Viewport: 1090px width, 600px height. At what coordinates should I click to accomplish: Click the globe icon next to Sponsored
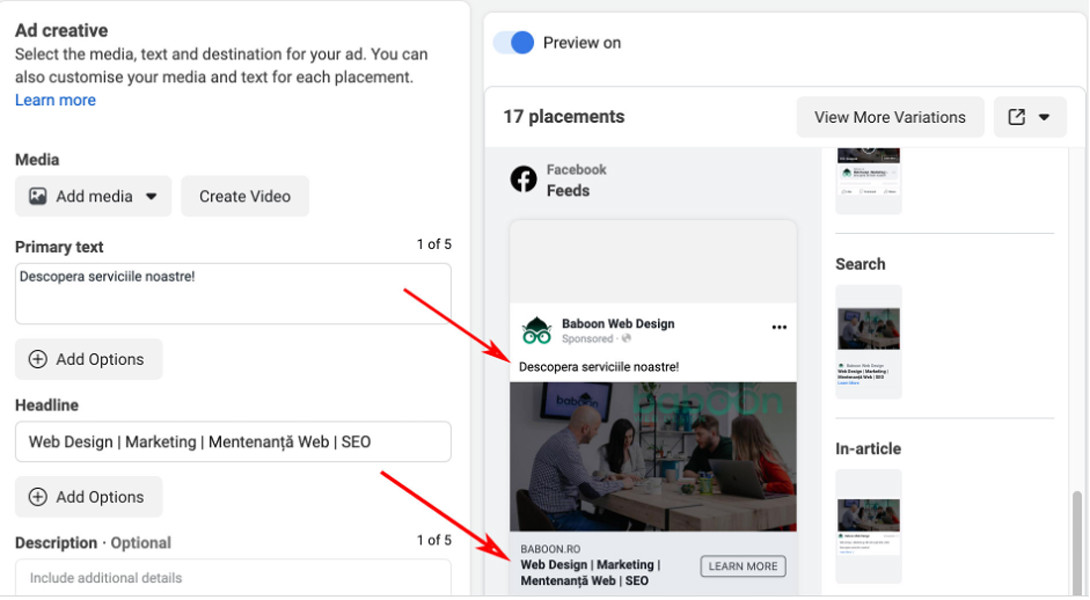pyautogui.click(x=626, y=339)
